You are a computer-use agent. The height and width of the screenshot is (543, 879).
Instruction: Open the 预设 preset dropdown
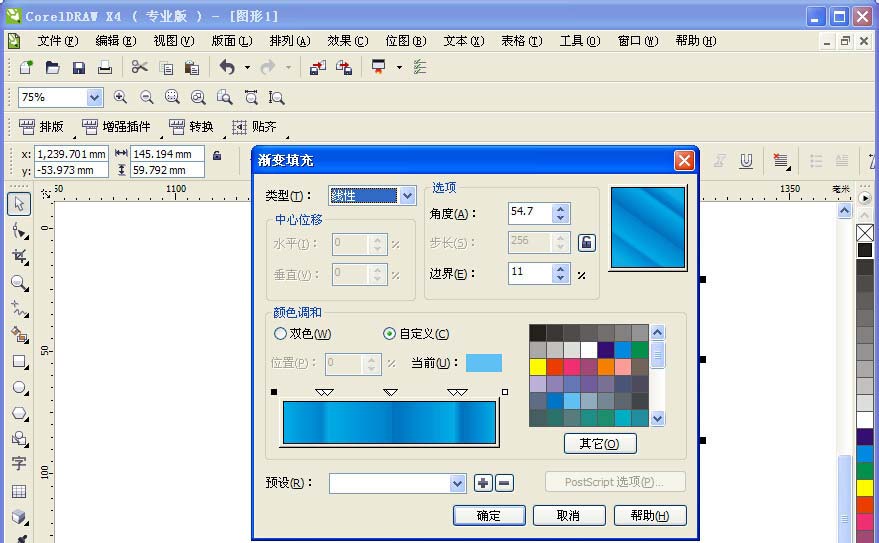pos(457,483)
